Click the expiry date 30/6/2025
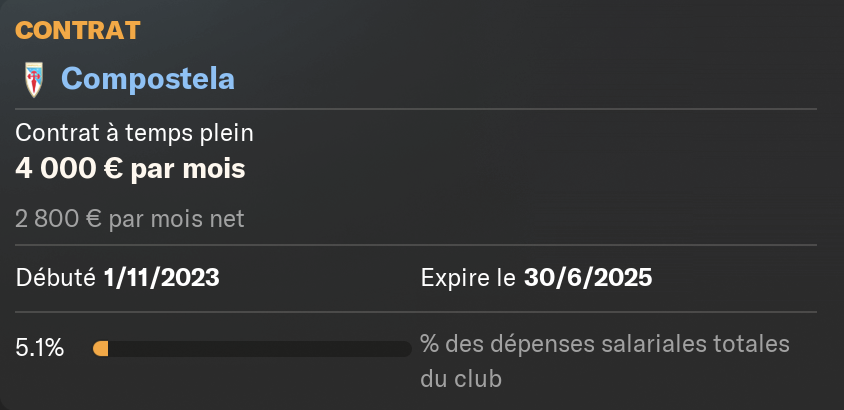The height and width of the screenshot is (410, 844). pyautogui.click(x=588, y=278)
